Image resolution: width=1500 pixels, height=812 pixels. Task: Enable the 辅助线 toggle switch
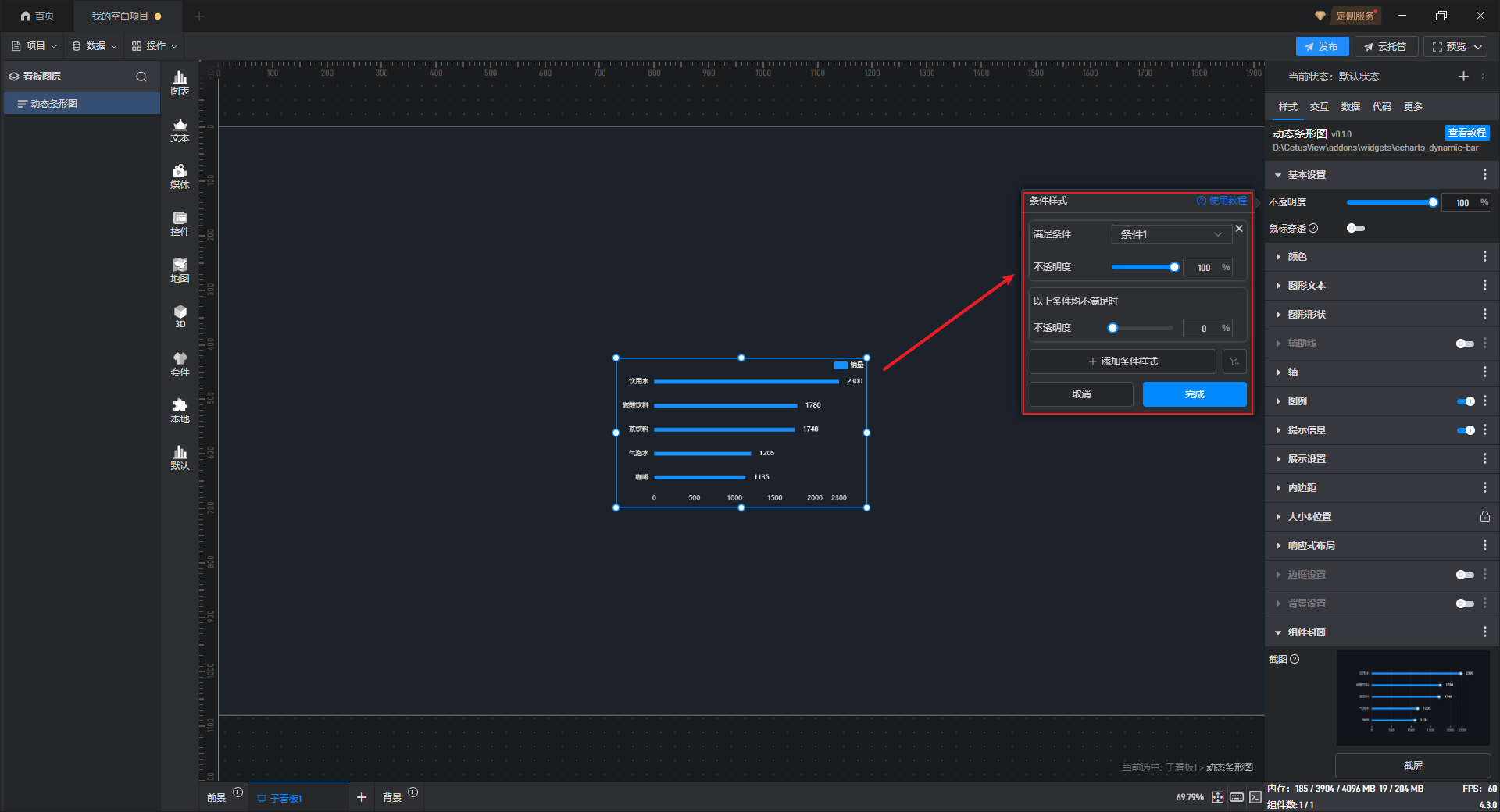click(x=1465, y=344)
